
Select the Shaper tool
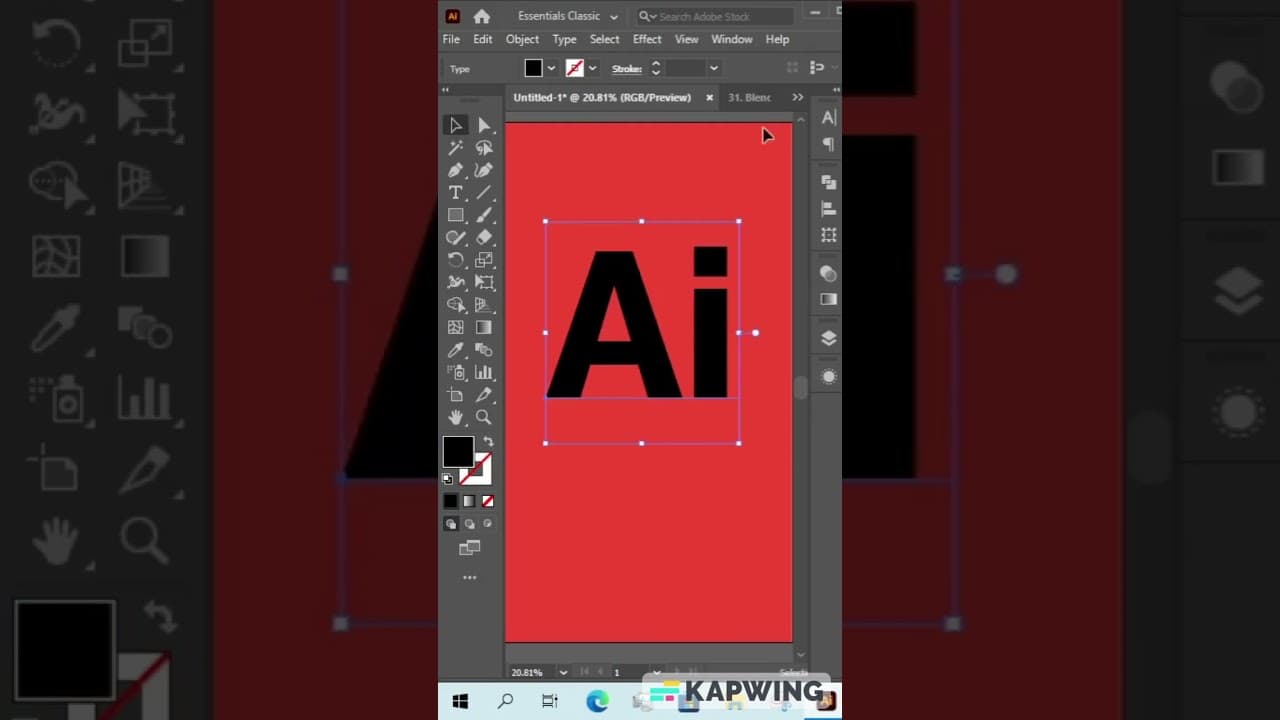coord(455,238)
